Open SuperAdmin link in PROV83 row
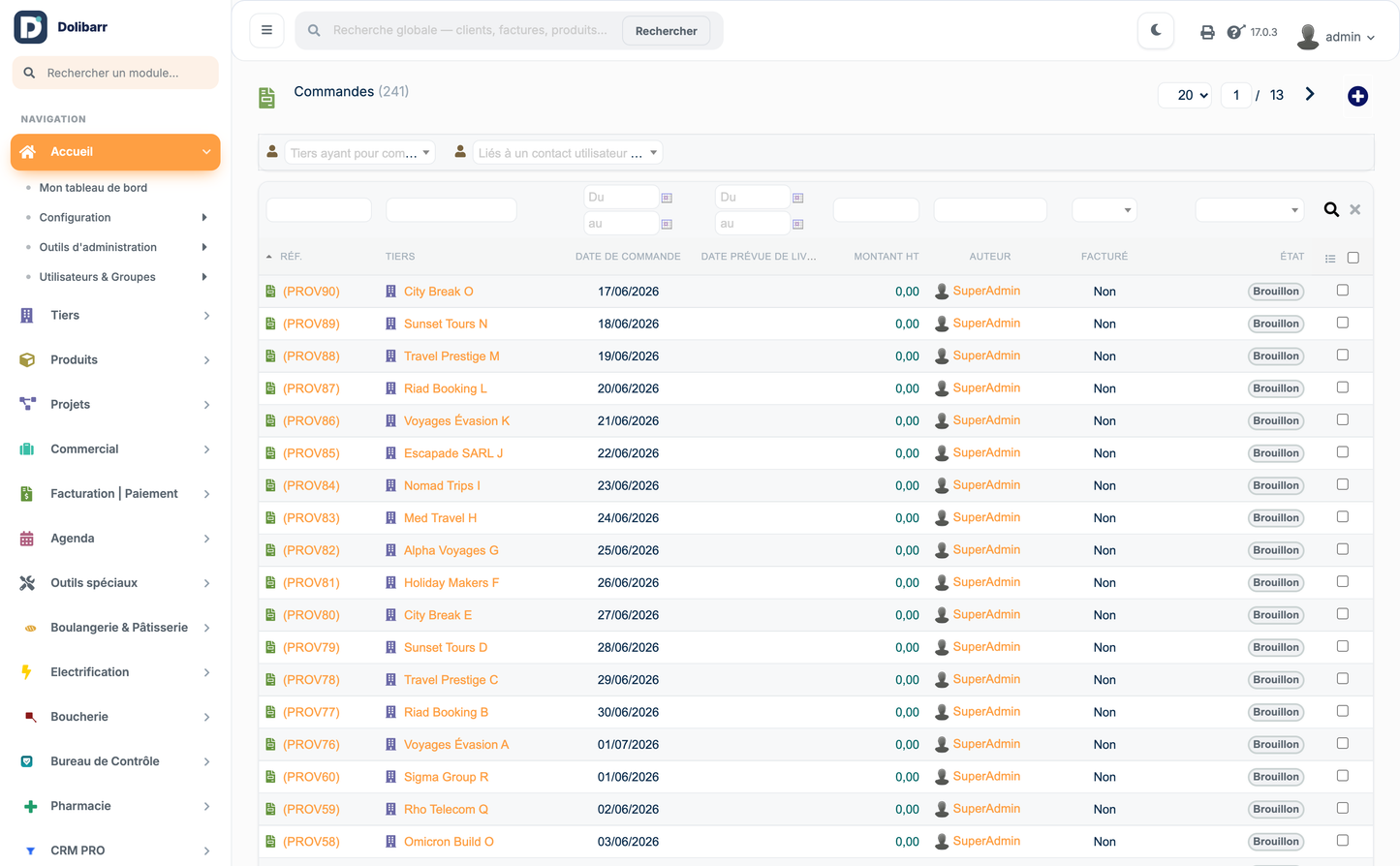The height and width of the screenshot is (866, 1400). (x=986, y=517)
